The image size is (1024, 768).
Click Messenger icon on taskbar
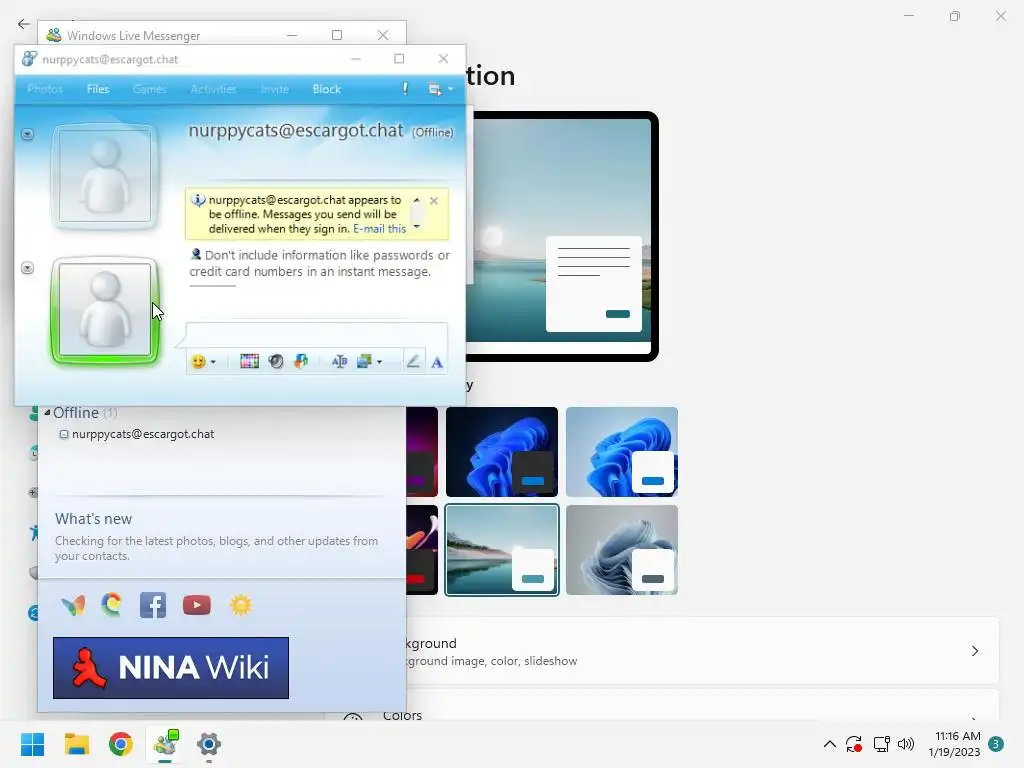point(165,744)
